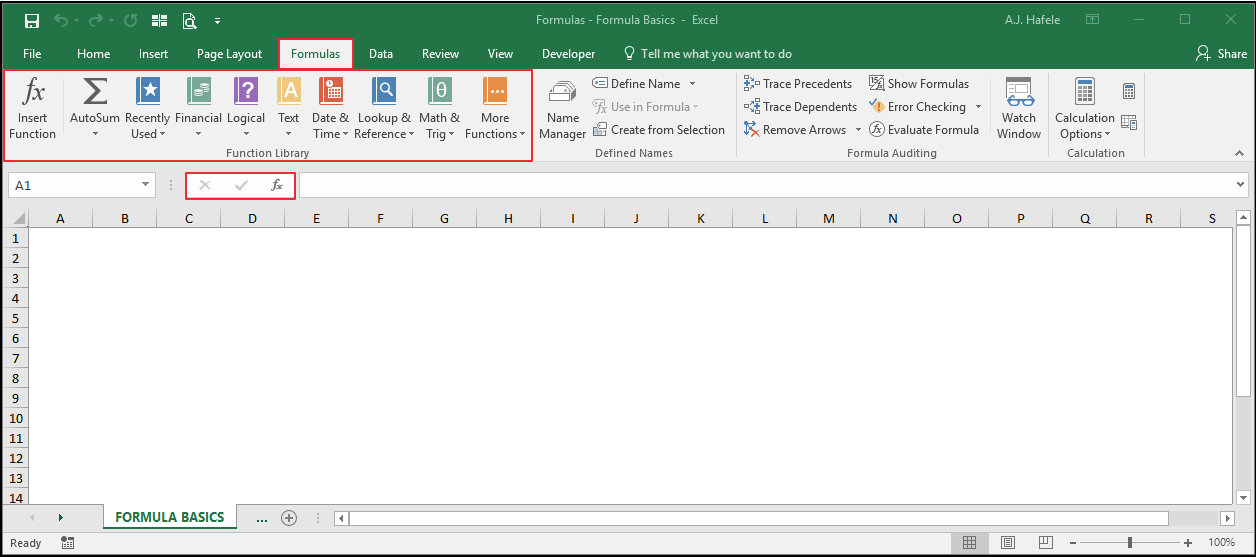Click the Save icon in title bar

[32, 20]
